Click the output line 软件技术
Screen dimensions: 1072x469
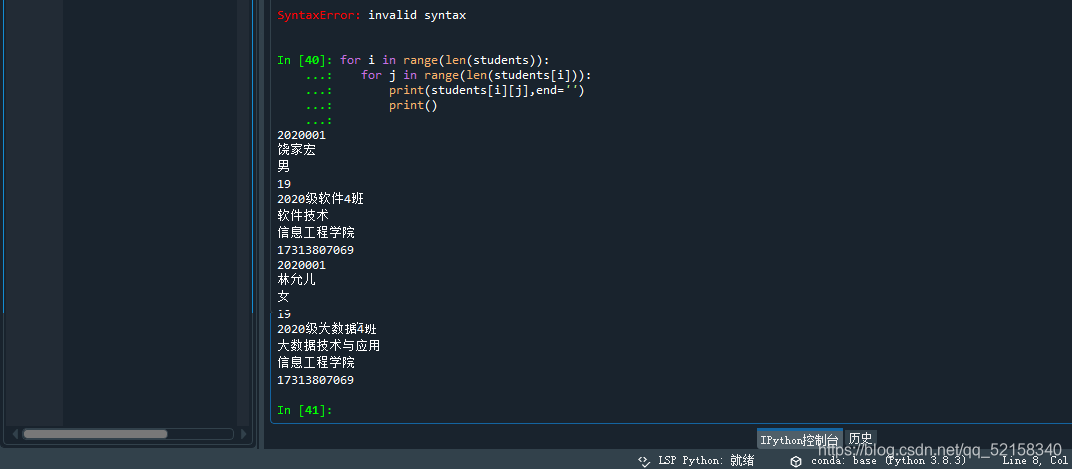(x=303, y=215)
